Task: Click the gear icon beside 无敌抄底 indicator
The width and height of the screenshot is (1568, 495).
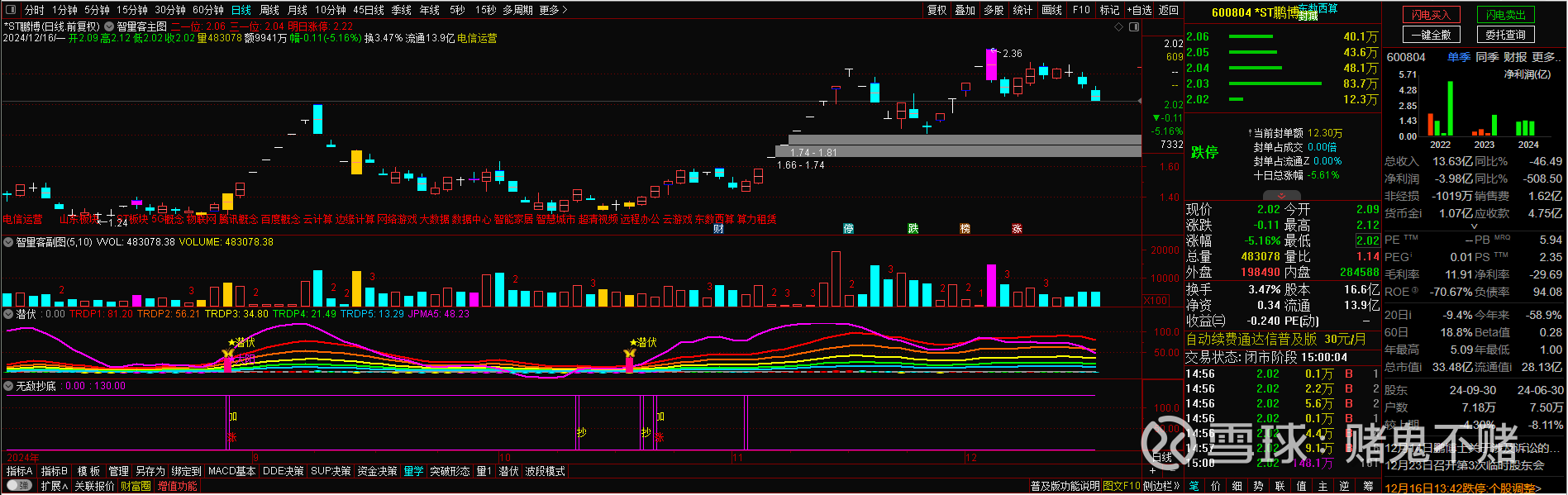Action: tap(8, 386)
